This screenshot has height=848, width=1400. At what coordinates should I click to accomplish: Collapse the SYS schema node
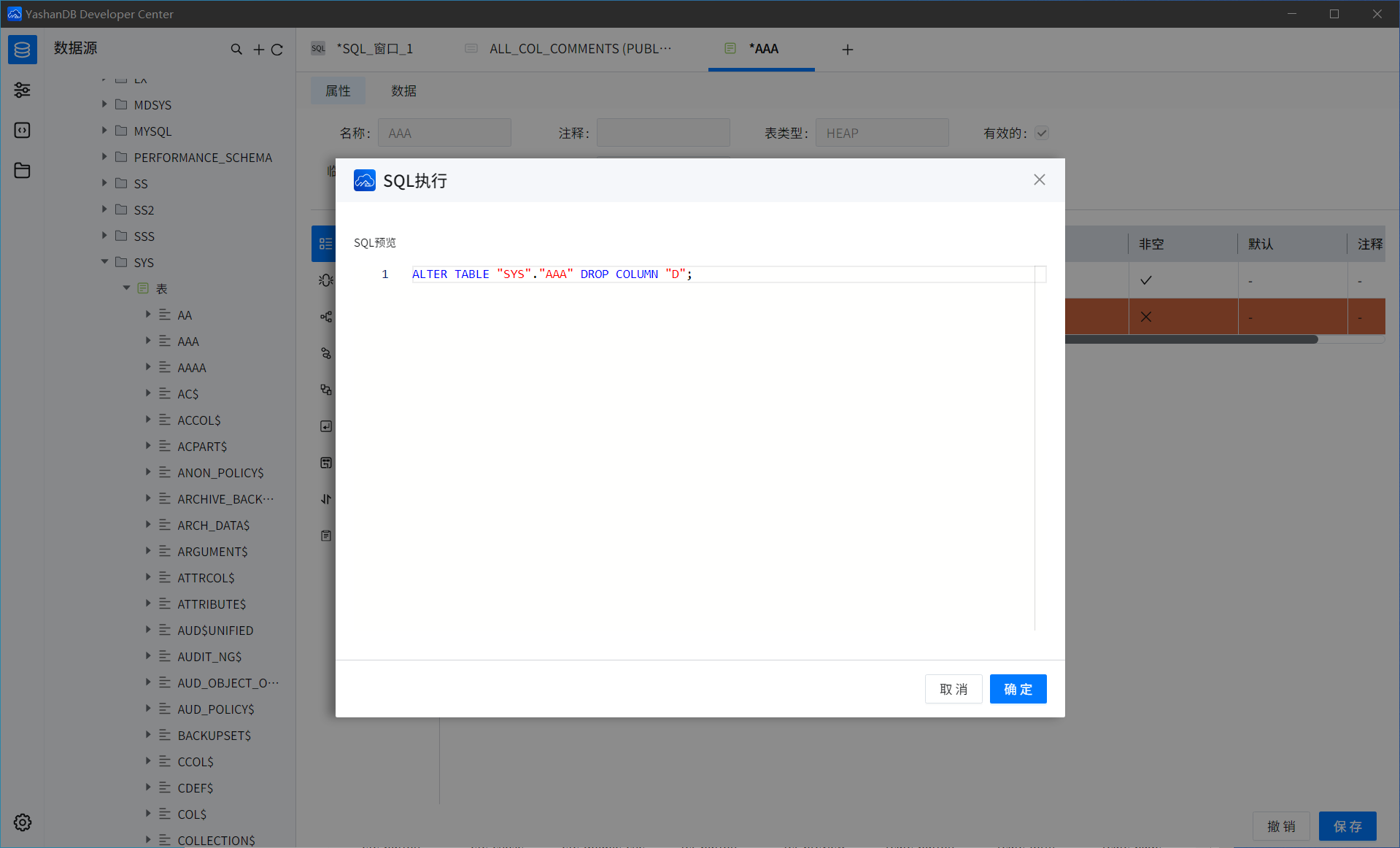tap(104, 262)
